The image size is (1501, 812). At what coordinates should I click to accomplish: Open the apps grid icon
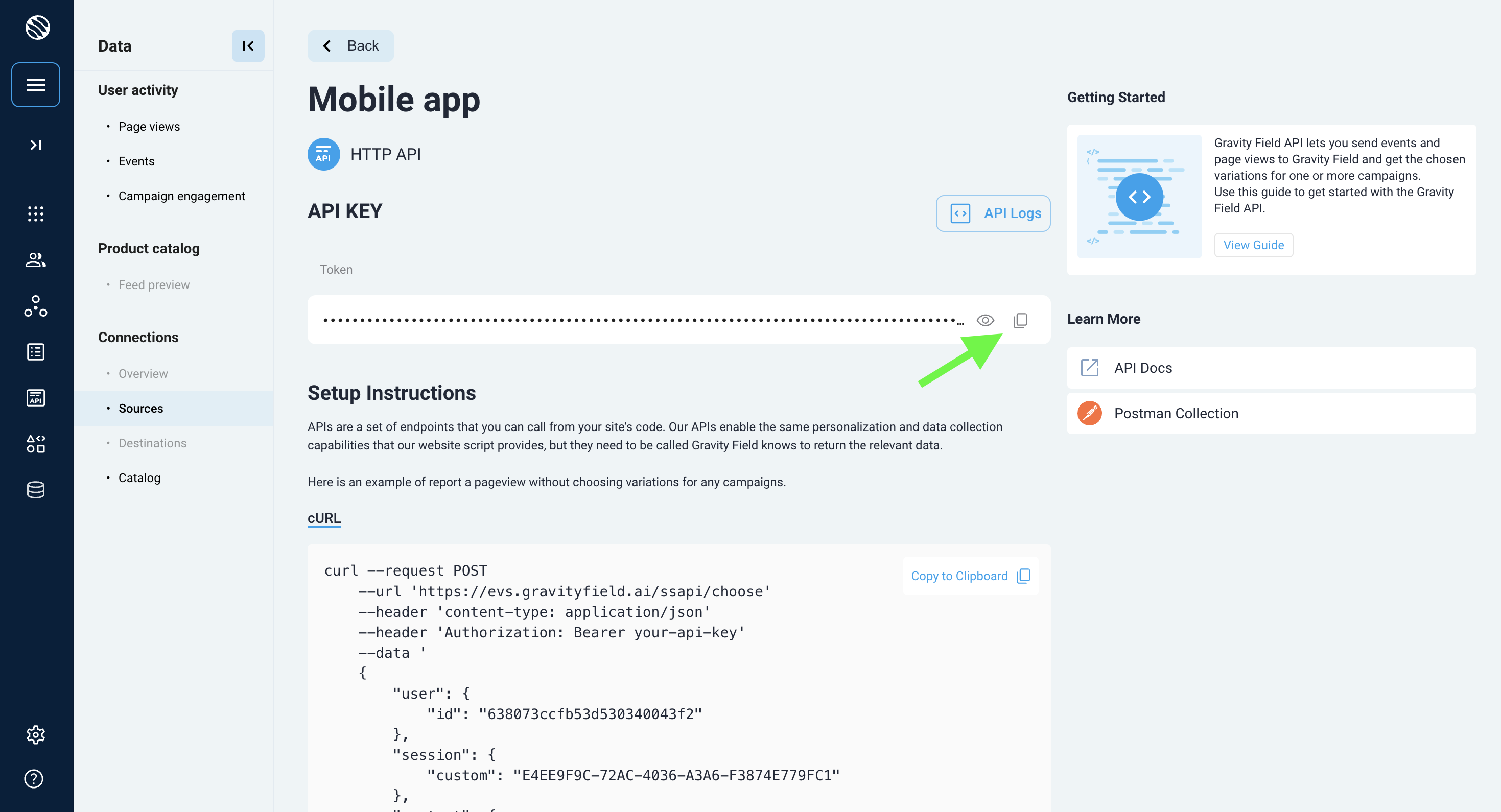coord(36,214)
